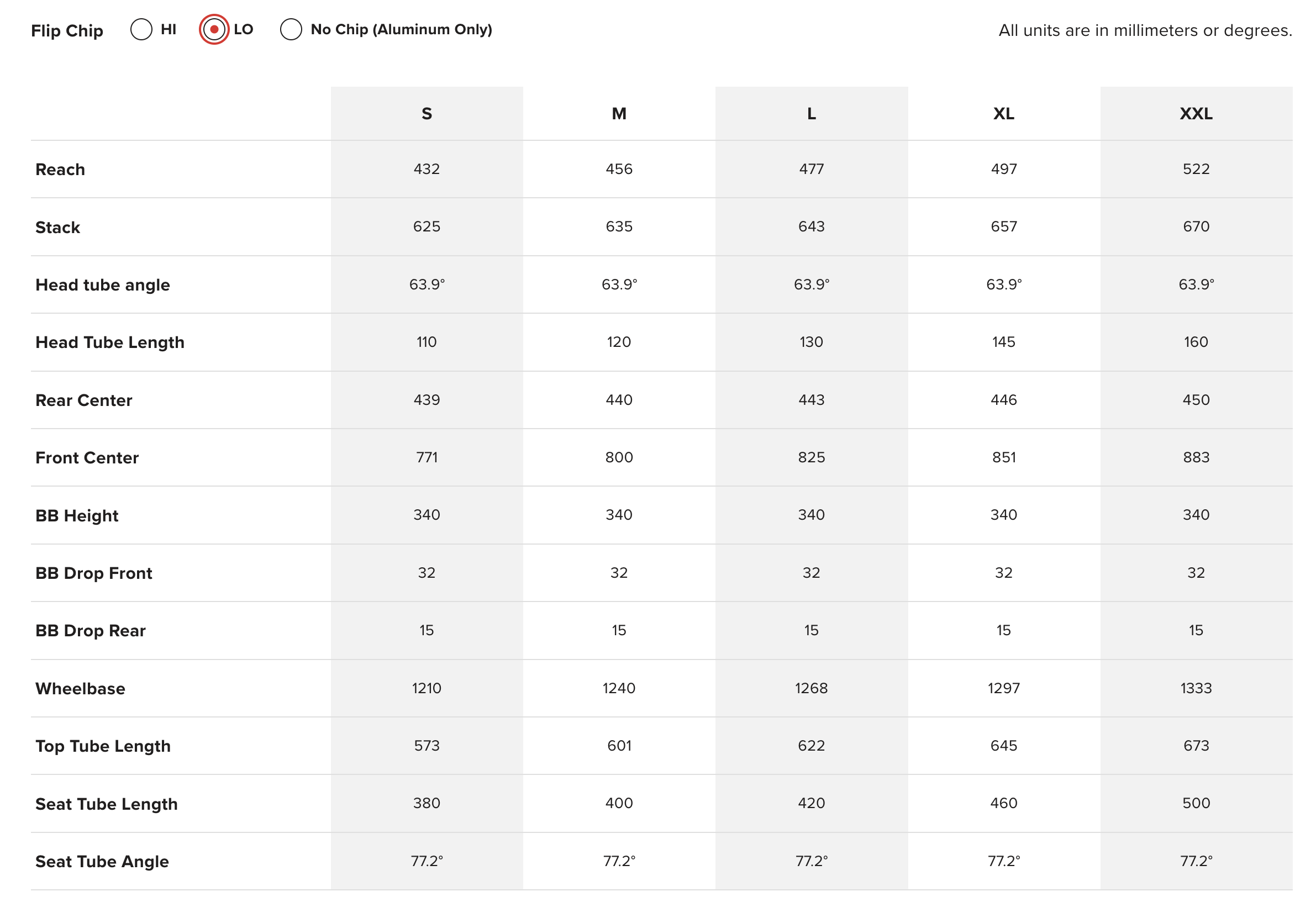Click the Front Center value 800

pos(619,457)
